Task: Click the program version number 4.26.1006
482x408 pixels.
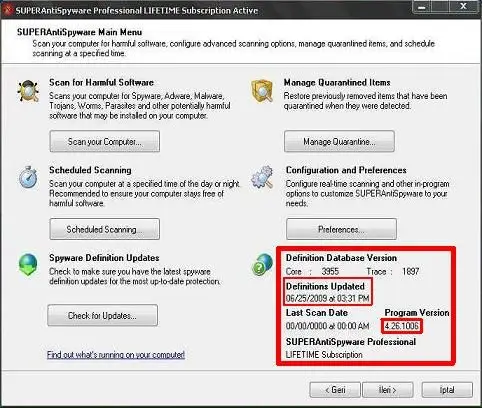Action: [402, 326]
